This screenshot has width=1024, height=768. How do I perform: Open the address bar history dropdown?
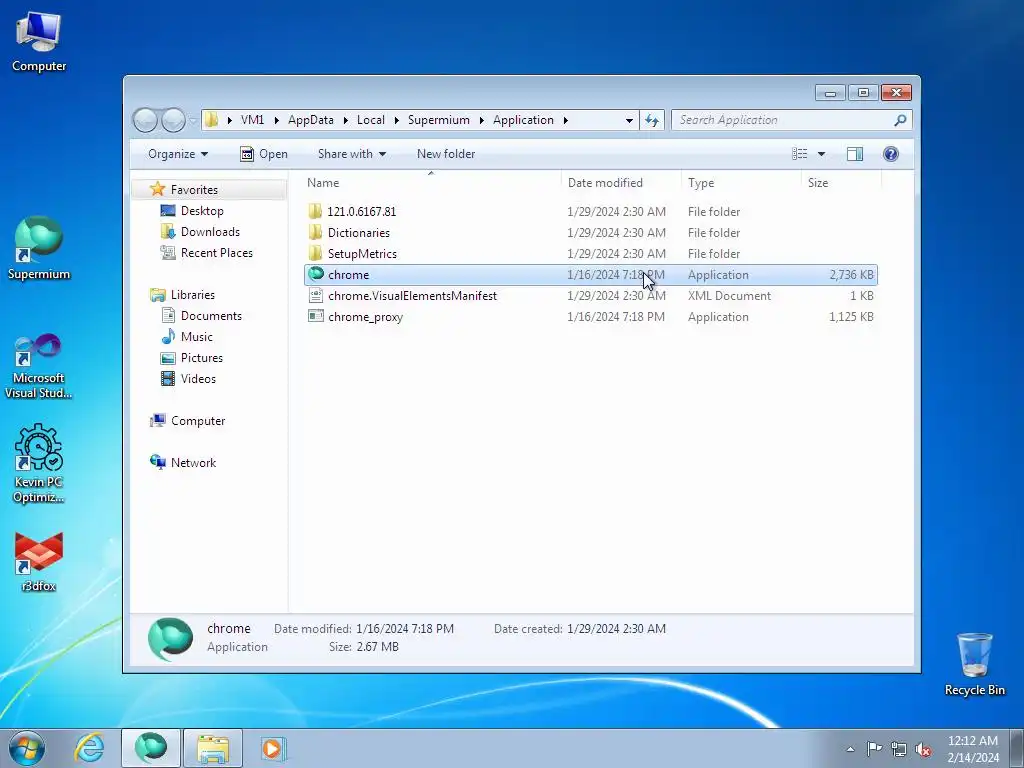click(x=629, y=120)
